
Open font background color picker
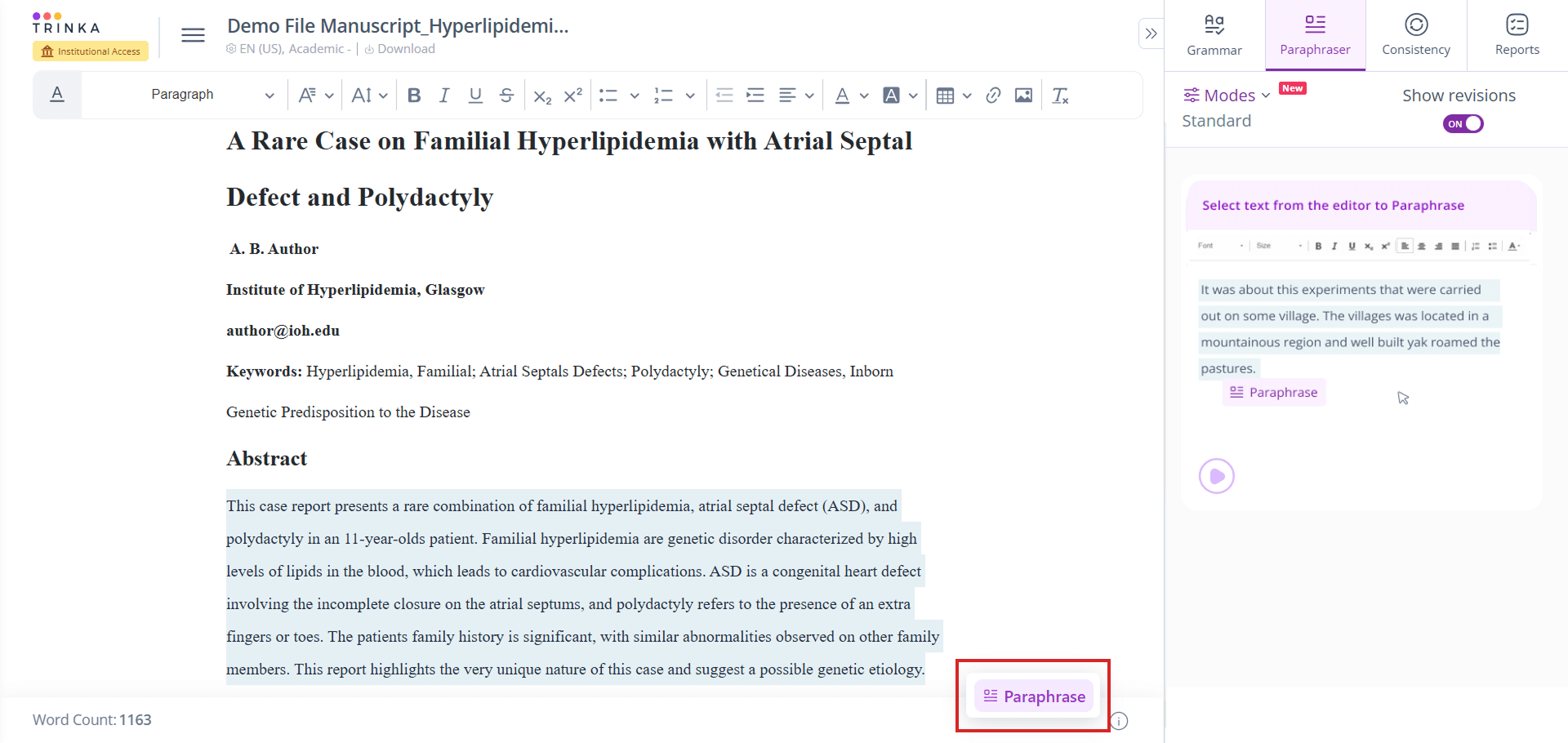(x=900, y=96)
